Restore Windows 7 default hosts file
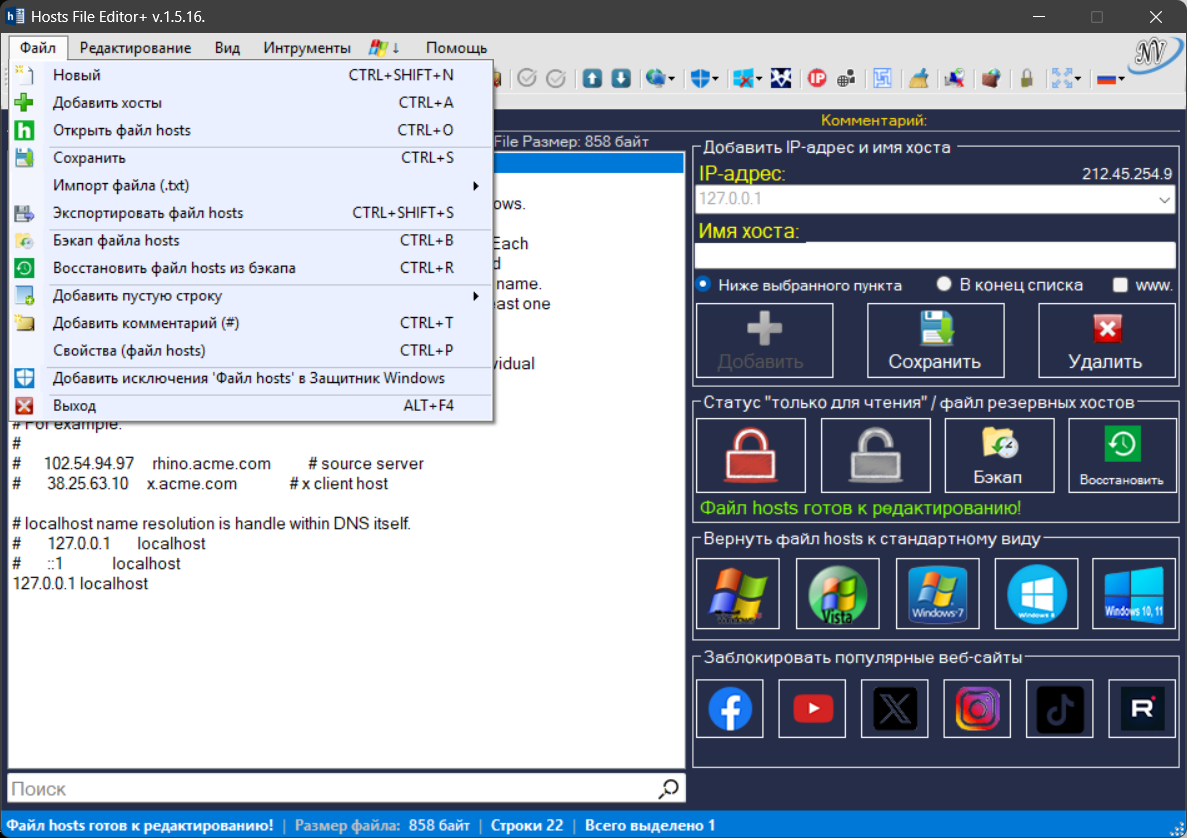 point(937,594)
